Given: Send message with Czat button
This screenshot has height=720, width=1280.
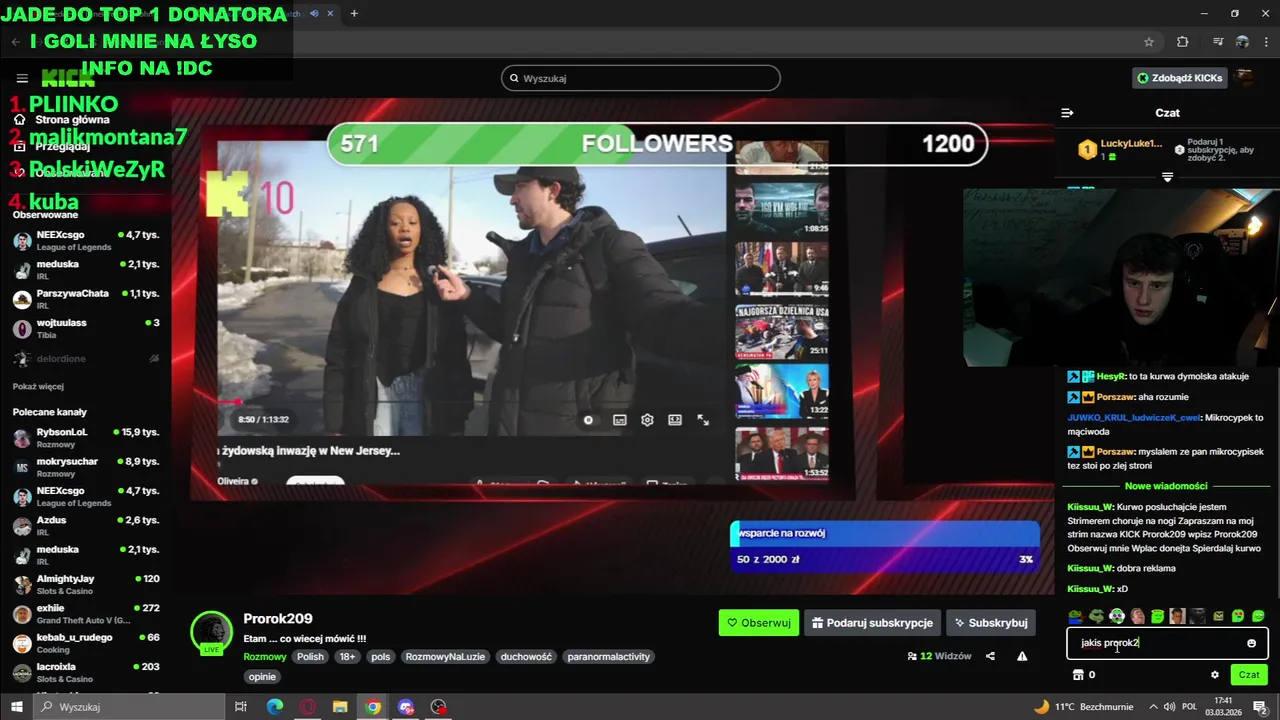Looking at the screenshot, I should [x=1249, y=675].
